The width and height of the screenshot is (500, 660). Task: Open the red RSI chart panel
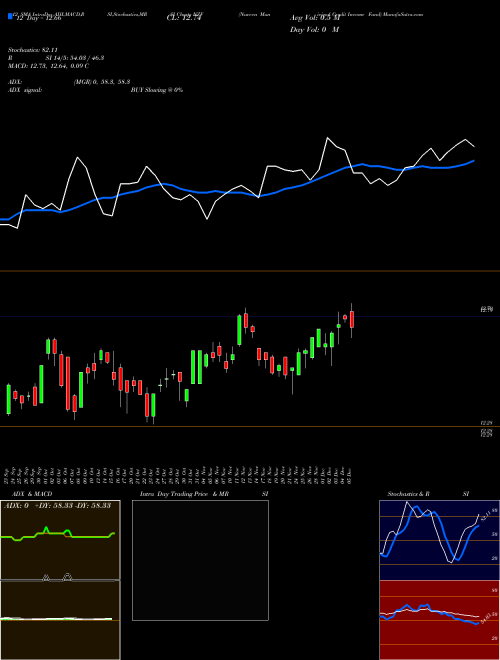(439, 620)
